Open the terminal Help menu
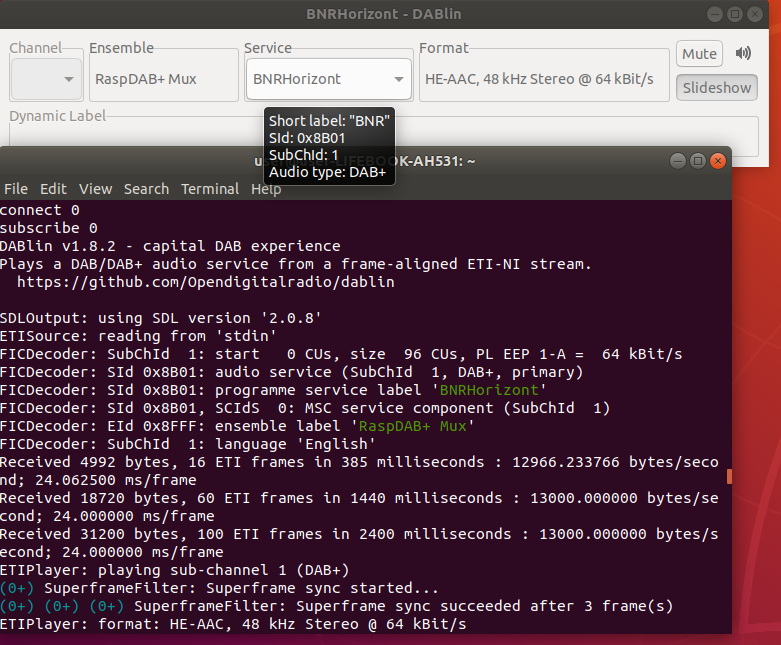781x645 pixels. pyautogui.click(x=266, y=189)
